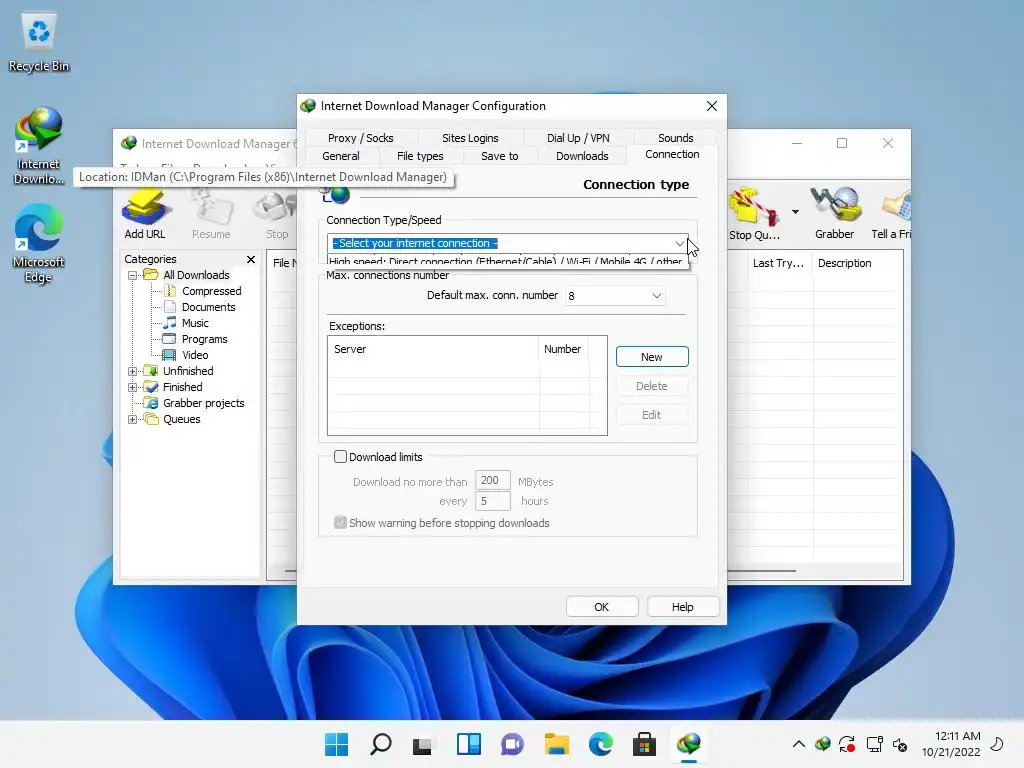The height and width of the screenshot is (768, 1024).
Task: Click the 12:11 AM taskbar clock
Action: tap(951, 744)
